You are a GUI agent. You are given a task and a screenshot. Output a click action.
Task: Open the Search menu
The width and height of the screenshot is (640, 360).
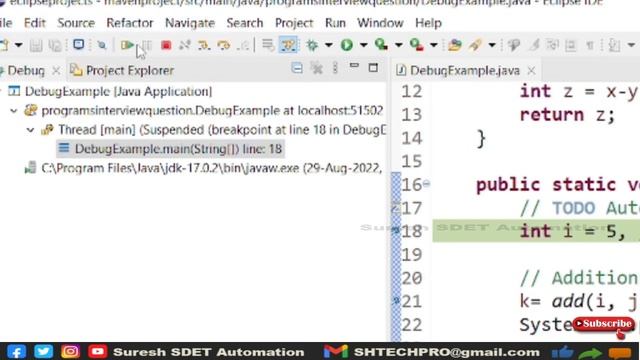(x=245, y=23)
